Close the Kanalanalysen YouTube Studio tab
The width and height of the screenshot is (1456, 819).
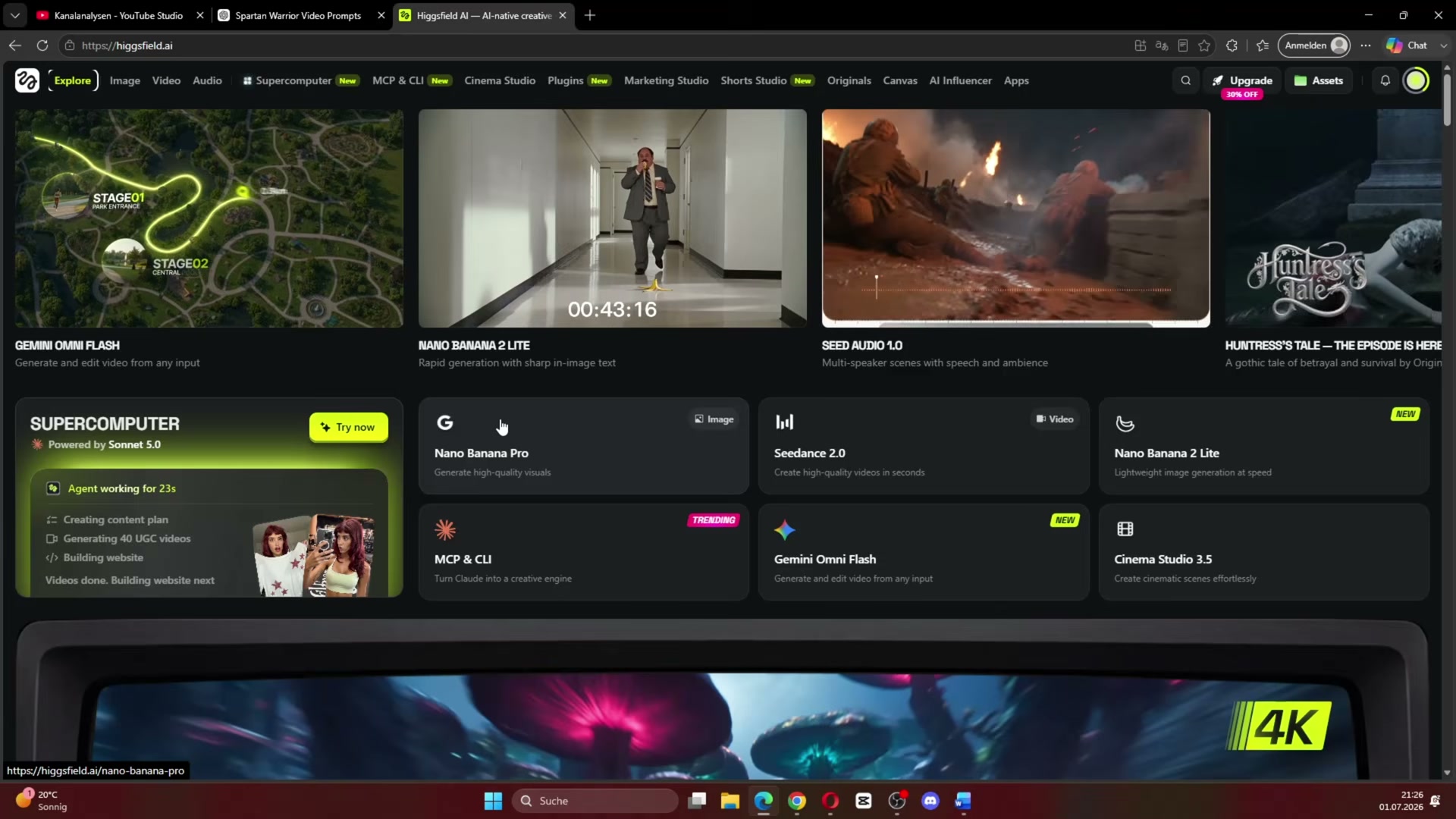pos(200,15)
